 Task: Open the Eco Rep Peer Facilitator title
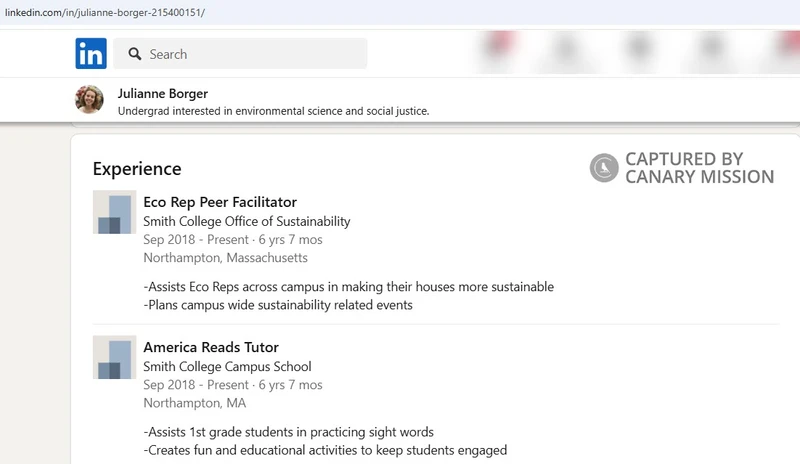(x=220, y=202)
